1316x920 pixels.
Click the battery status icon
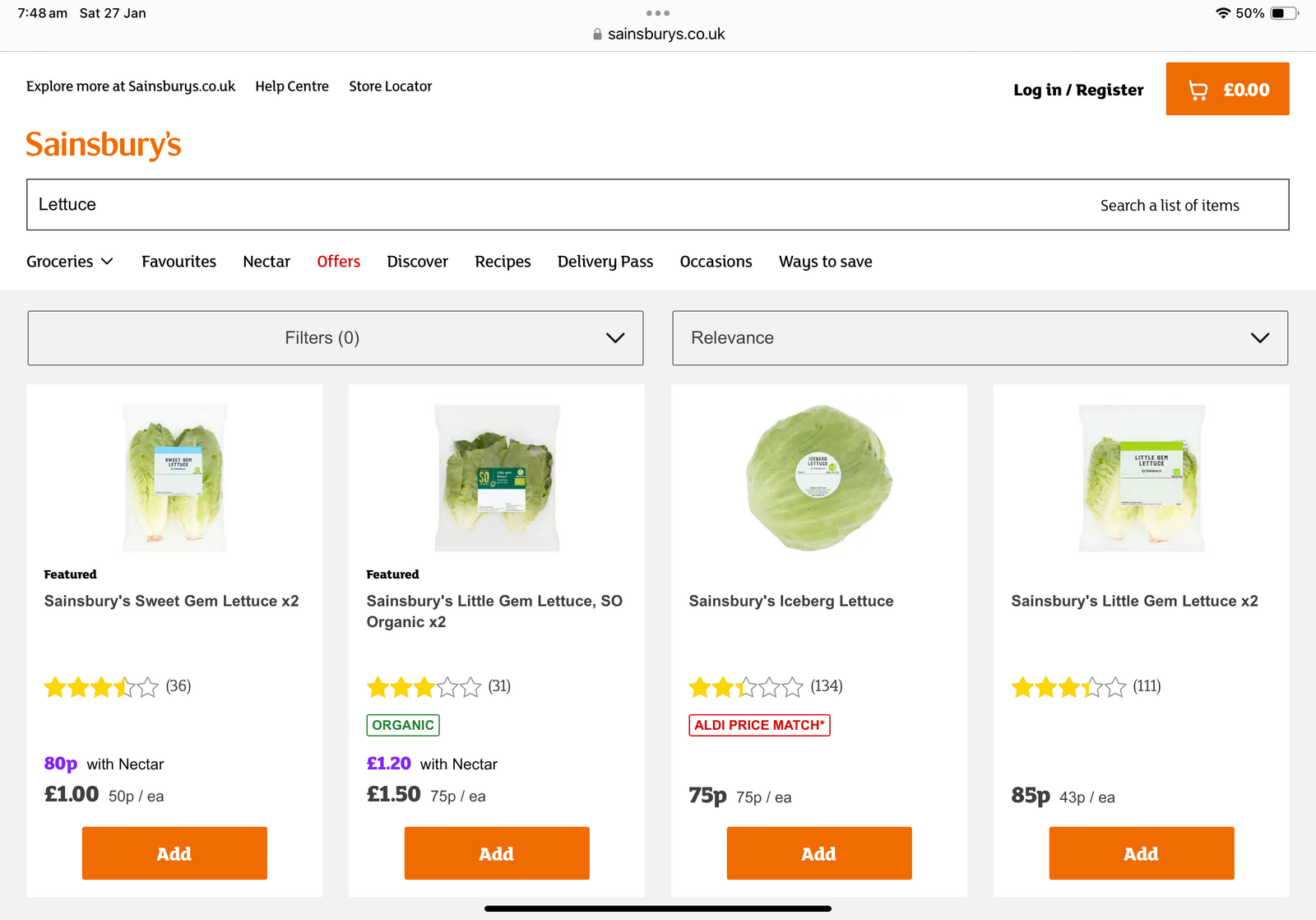coord(1284,13)
